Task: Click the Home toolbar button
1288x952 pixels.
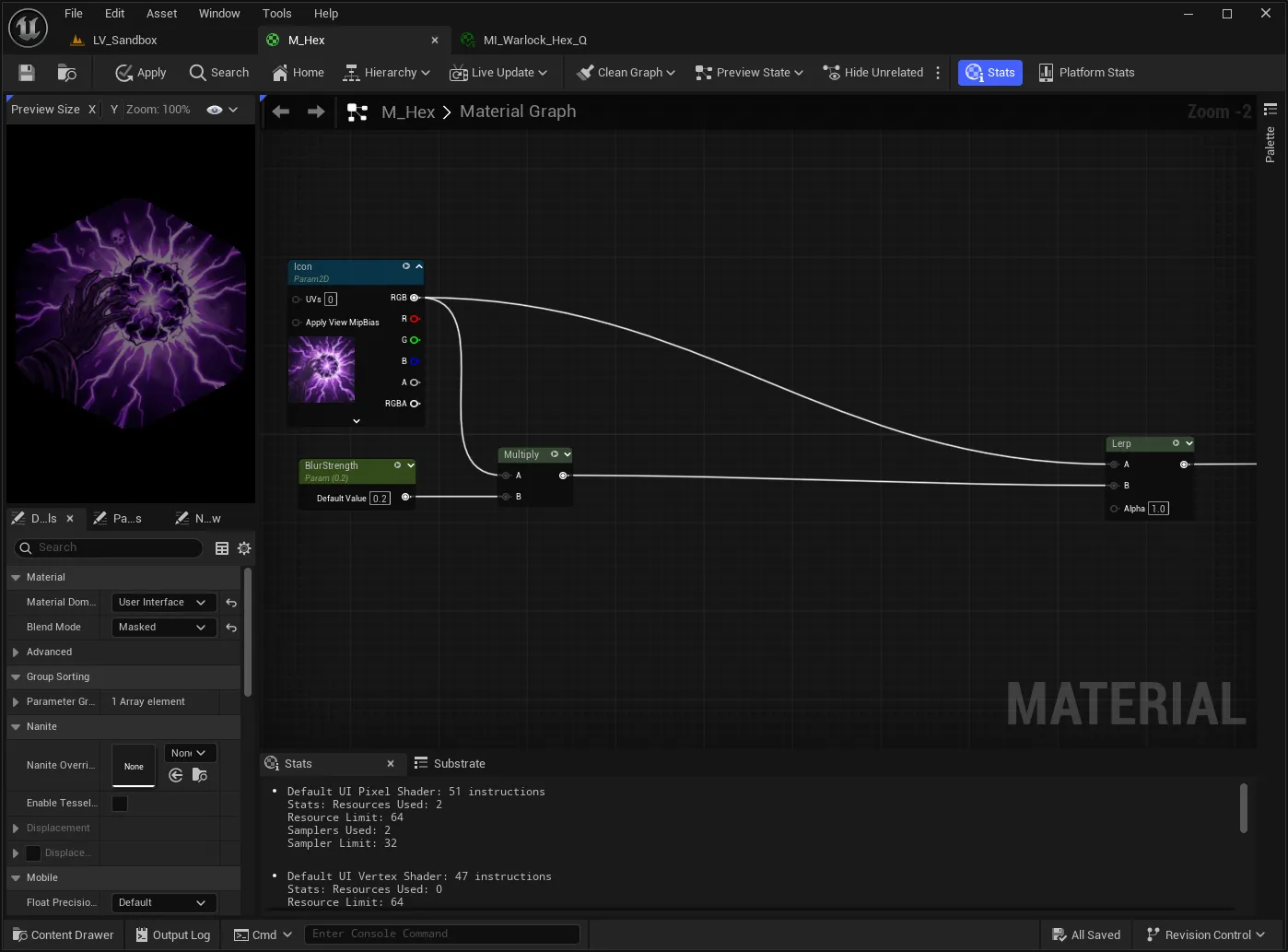Action: [298, 73]
